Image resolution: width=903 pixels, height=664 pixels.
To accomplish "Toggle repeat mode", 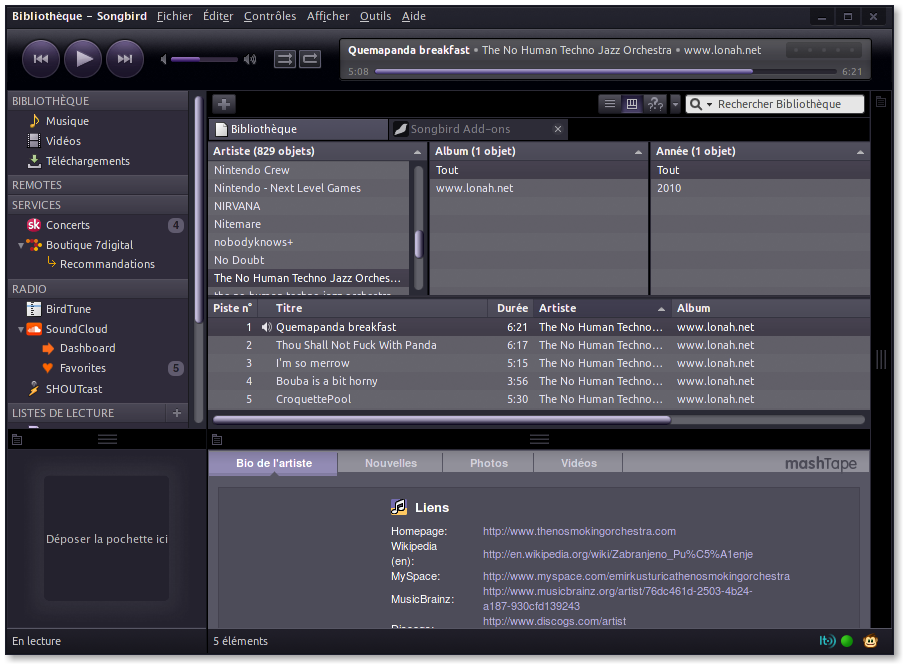I will point(310,59).
